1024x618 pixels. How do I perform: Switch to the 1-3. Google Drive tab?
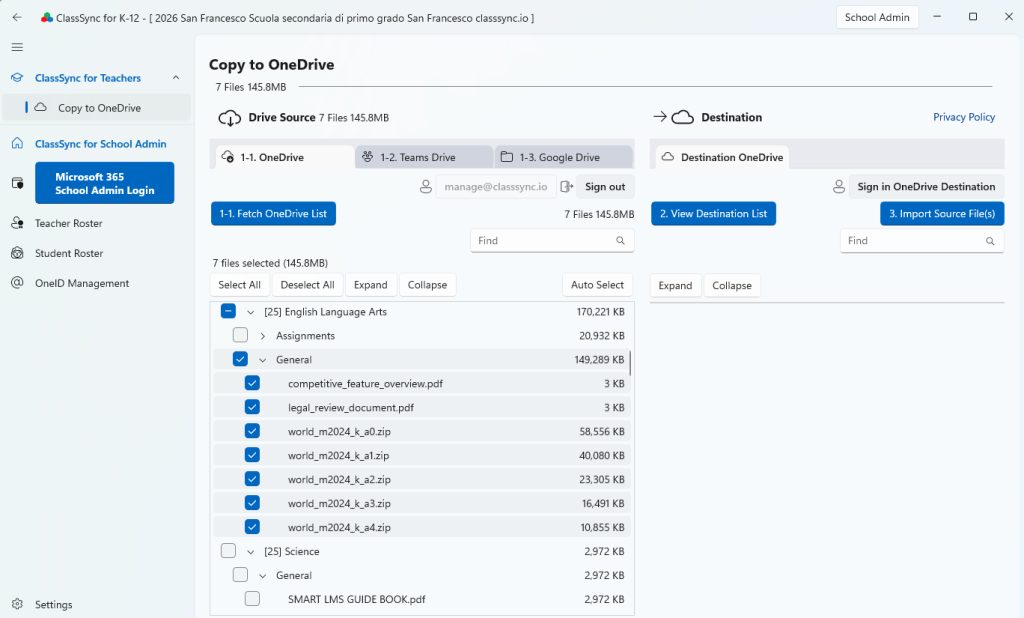point(564,157)
